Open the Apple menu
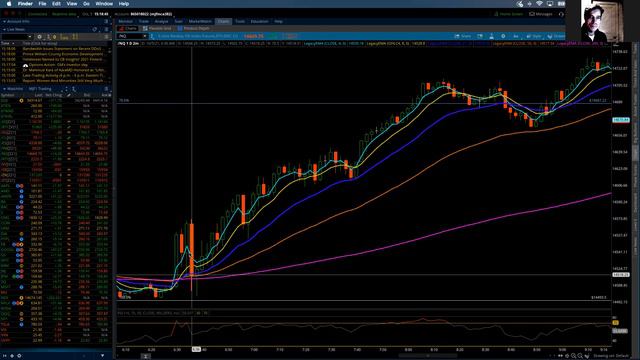 click(9, 4)
